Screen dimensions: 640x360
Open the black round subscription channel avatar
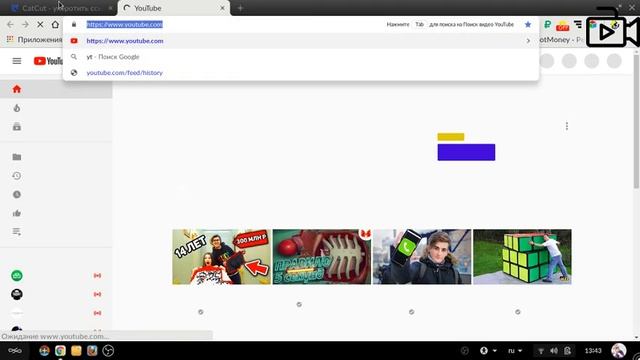coord(17,294)
